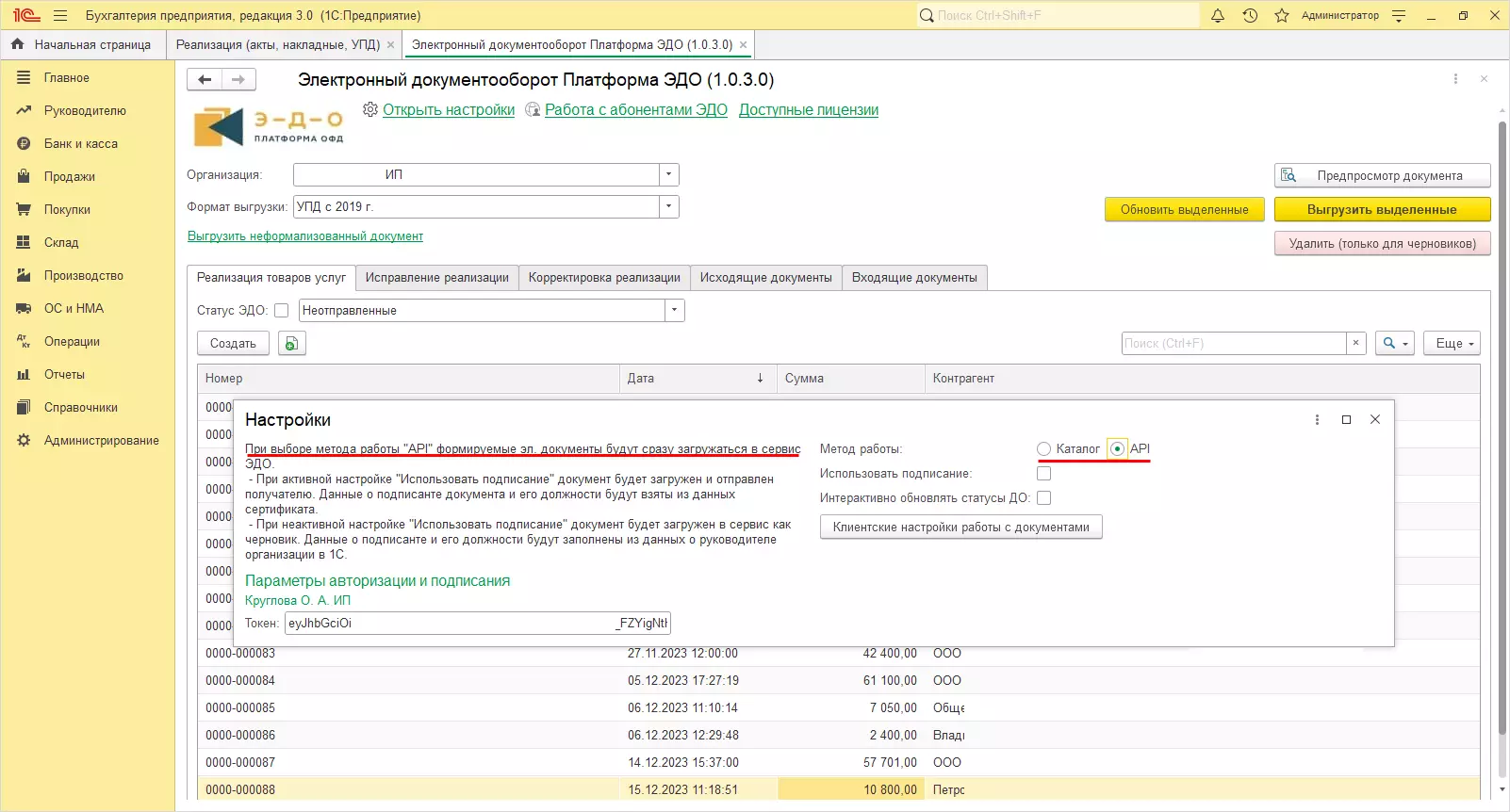This screenshot has width=1510, height=812.
Task: Expand the Еще menu button
Action: pyautogui.click(x=1453, y=344)
